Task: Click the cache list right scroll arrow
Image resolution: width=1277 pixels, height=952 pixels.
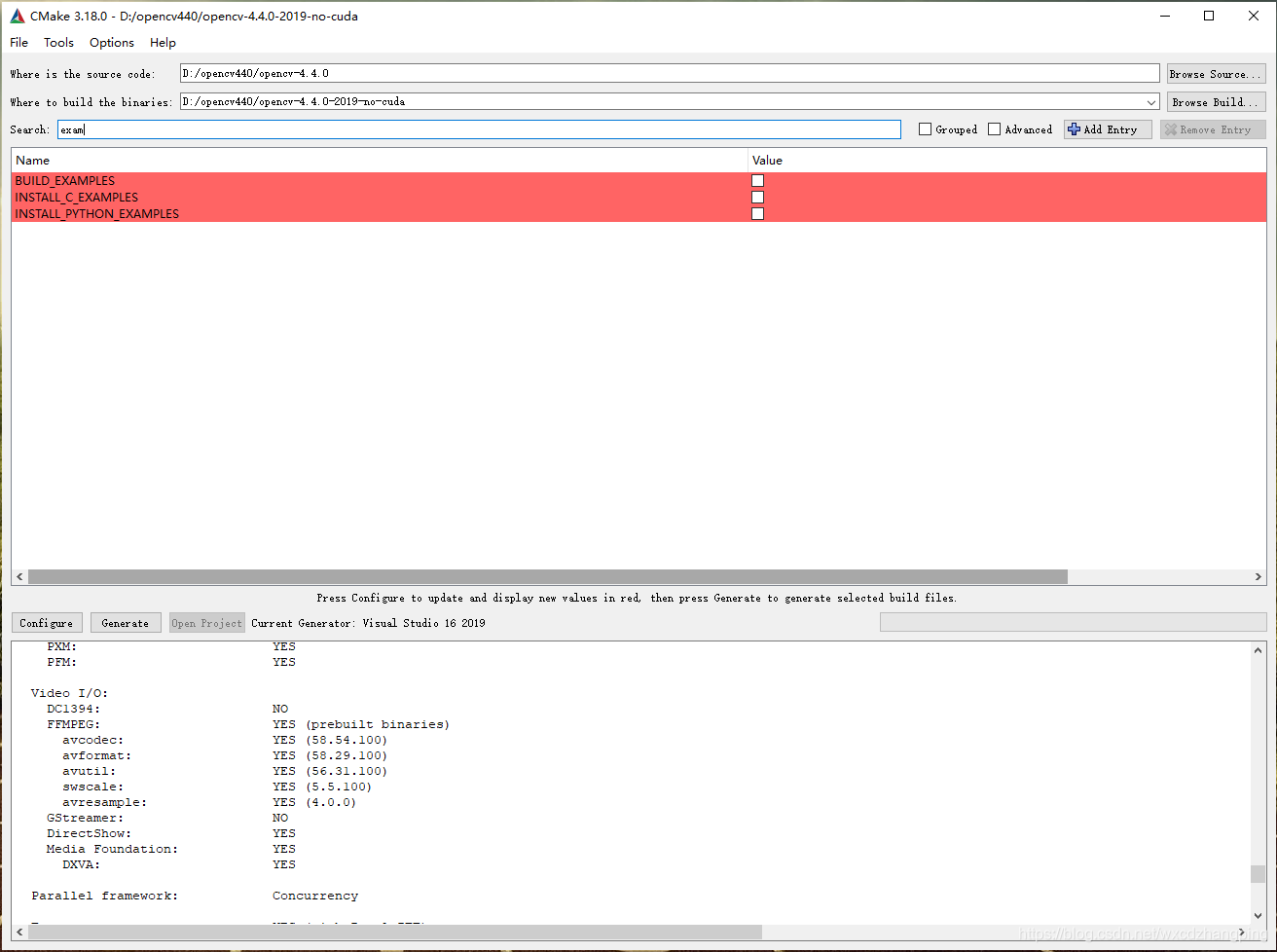Action: click(x=1259, y=577)
